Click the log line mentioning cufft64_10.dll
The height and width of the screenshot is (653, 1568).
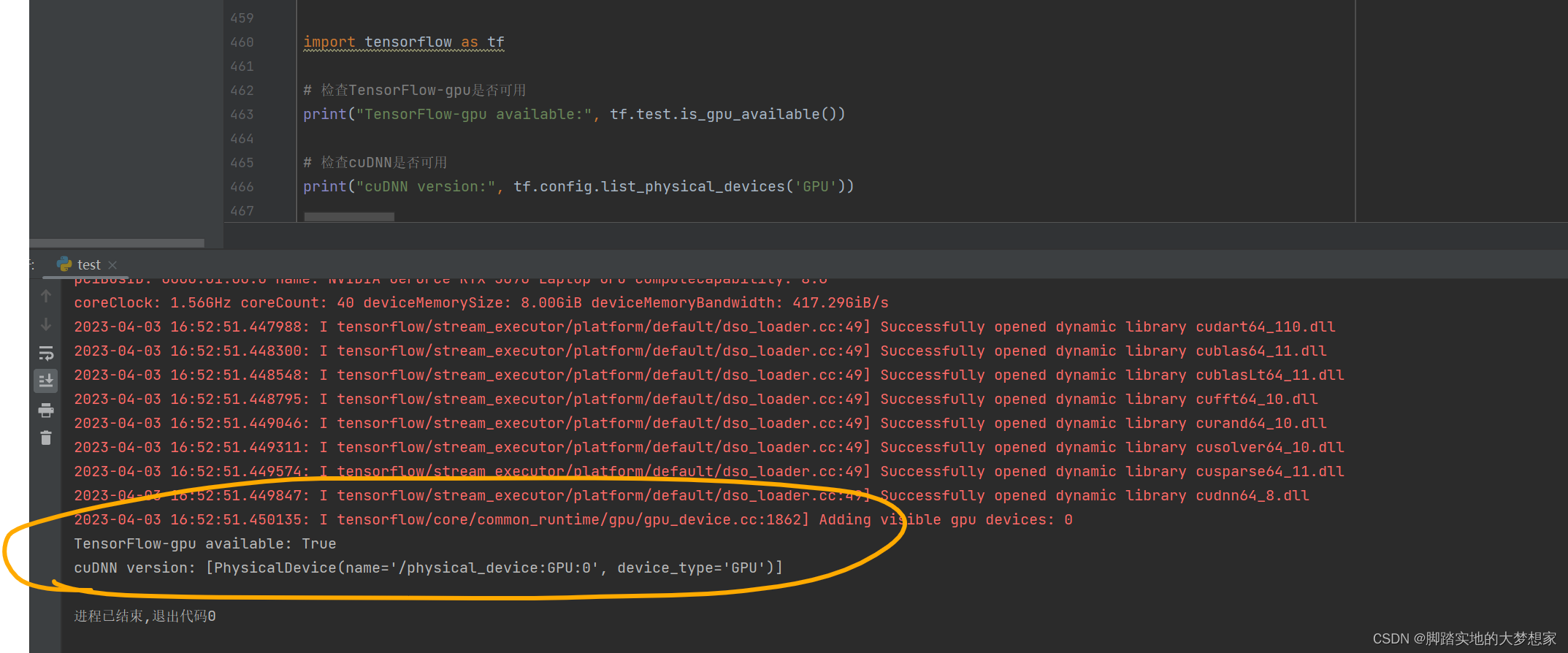[x=696, y=400]
